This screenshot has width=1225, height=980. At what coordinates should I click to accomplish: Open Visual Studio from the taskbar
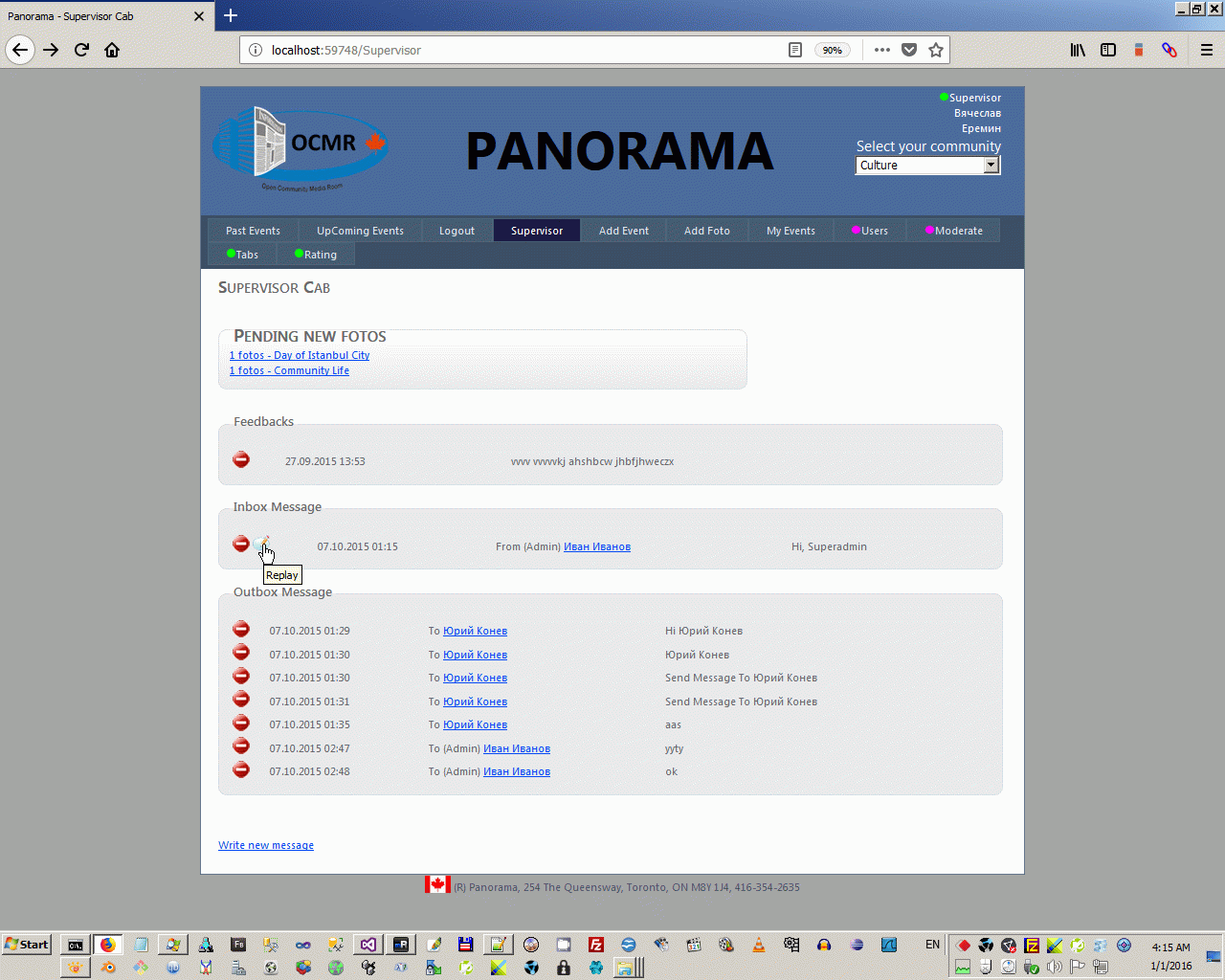368,945
